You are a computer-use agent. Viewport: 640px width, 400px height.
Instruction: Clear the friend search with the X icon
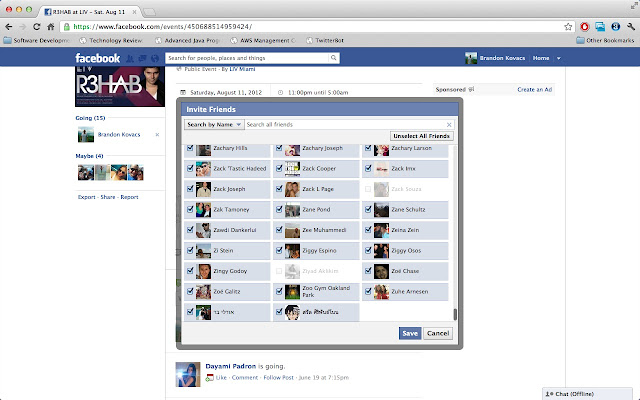(449, 124)
